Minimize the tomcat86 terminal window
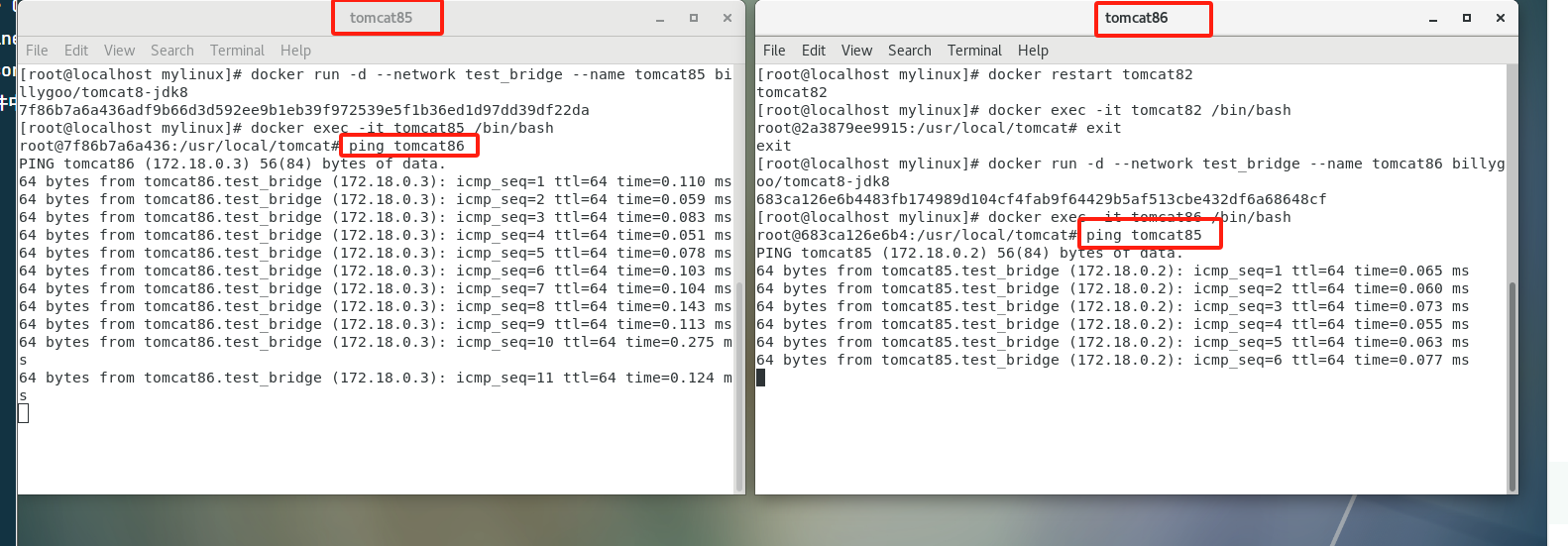Viewport: 1568px width, 546px height. click(1433, 19)
